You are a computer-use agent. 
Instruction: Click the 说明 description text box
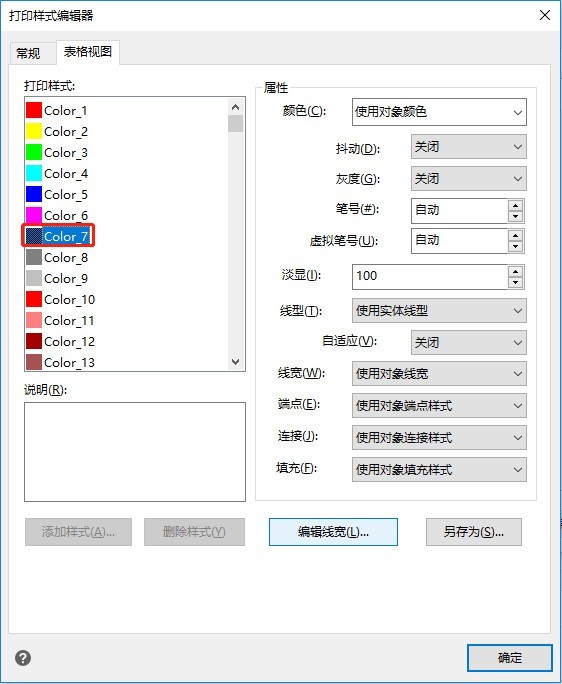click(x=135, y=452)
